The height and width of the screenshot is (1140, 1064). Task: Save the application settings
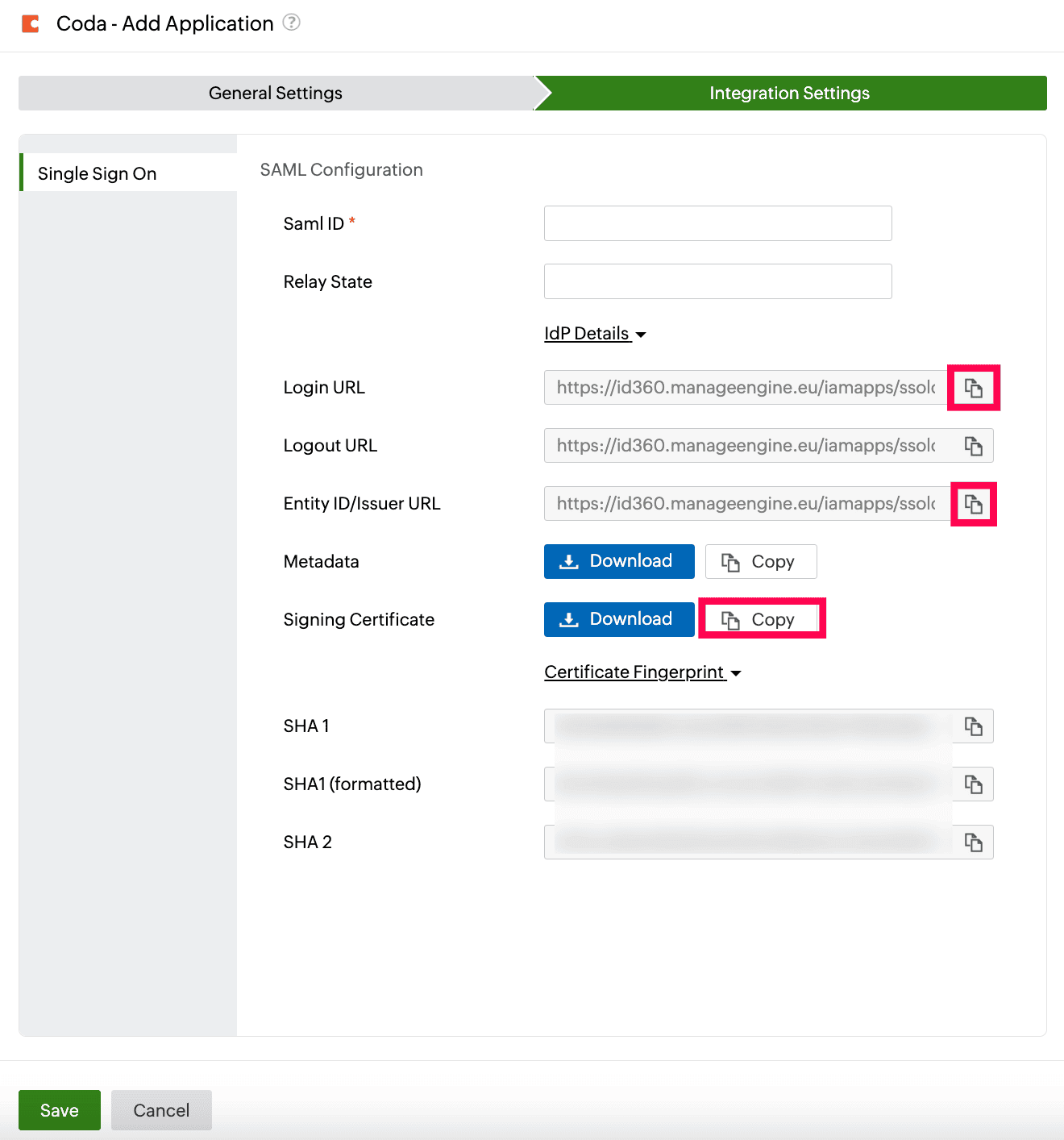(x=60, y=1110)
